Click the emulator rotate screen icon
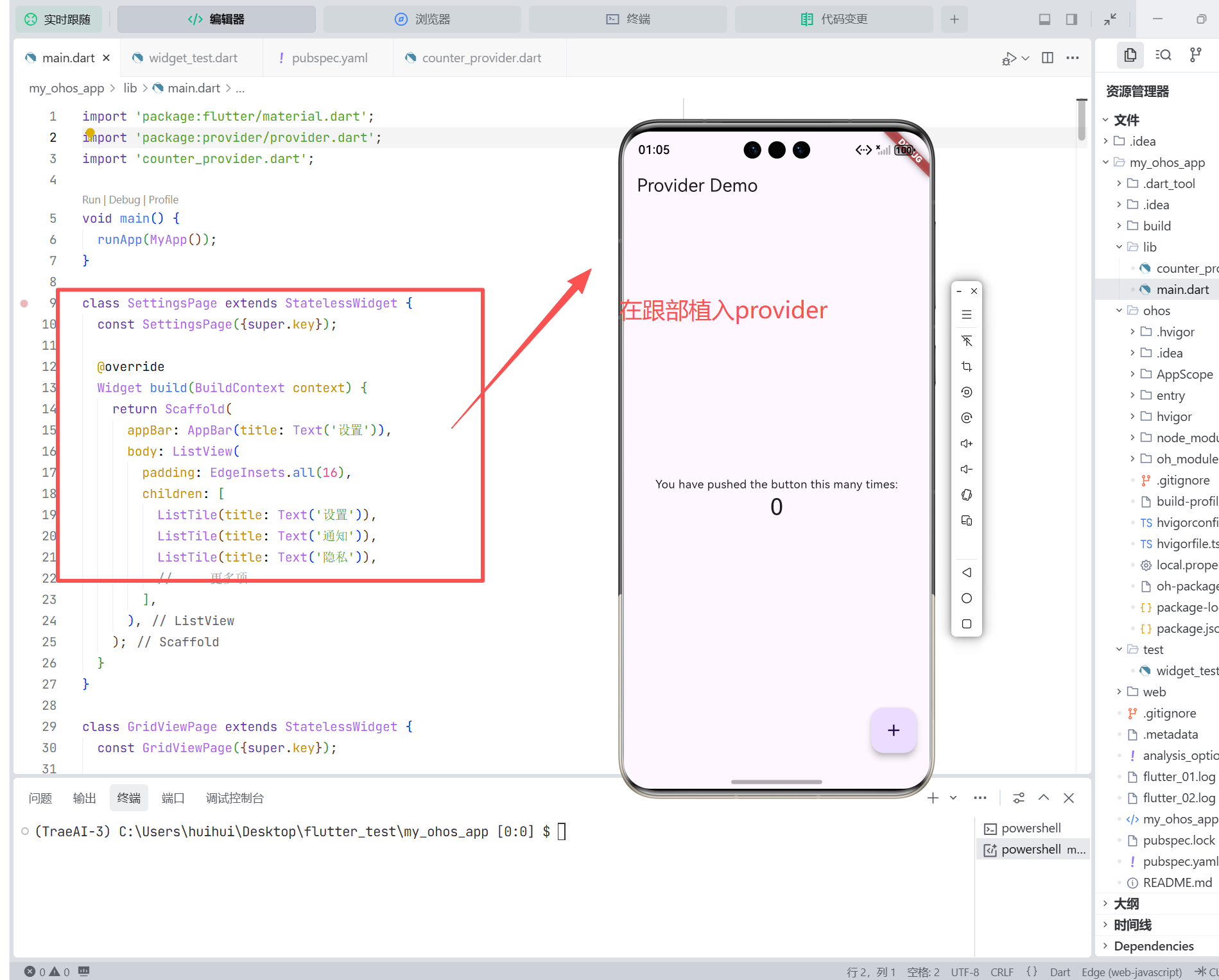Viewport: 1219px width, 980px height. coord(967,495)
